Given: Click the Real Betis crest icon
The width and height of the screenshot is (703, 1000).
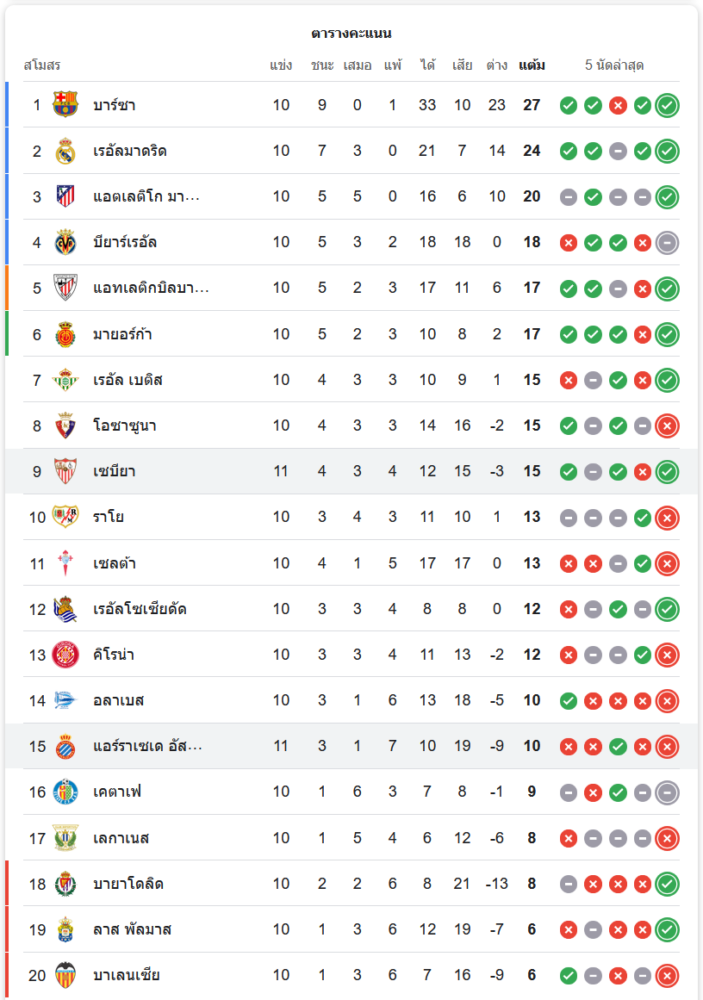Looking at the screenshot, I should [66, 380].
